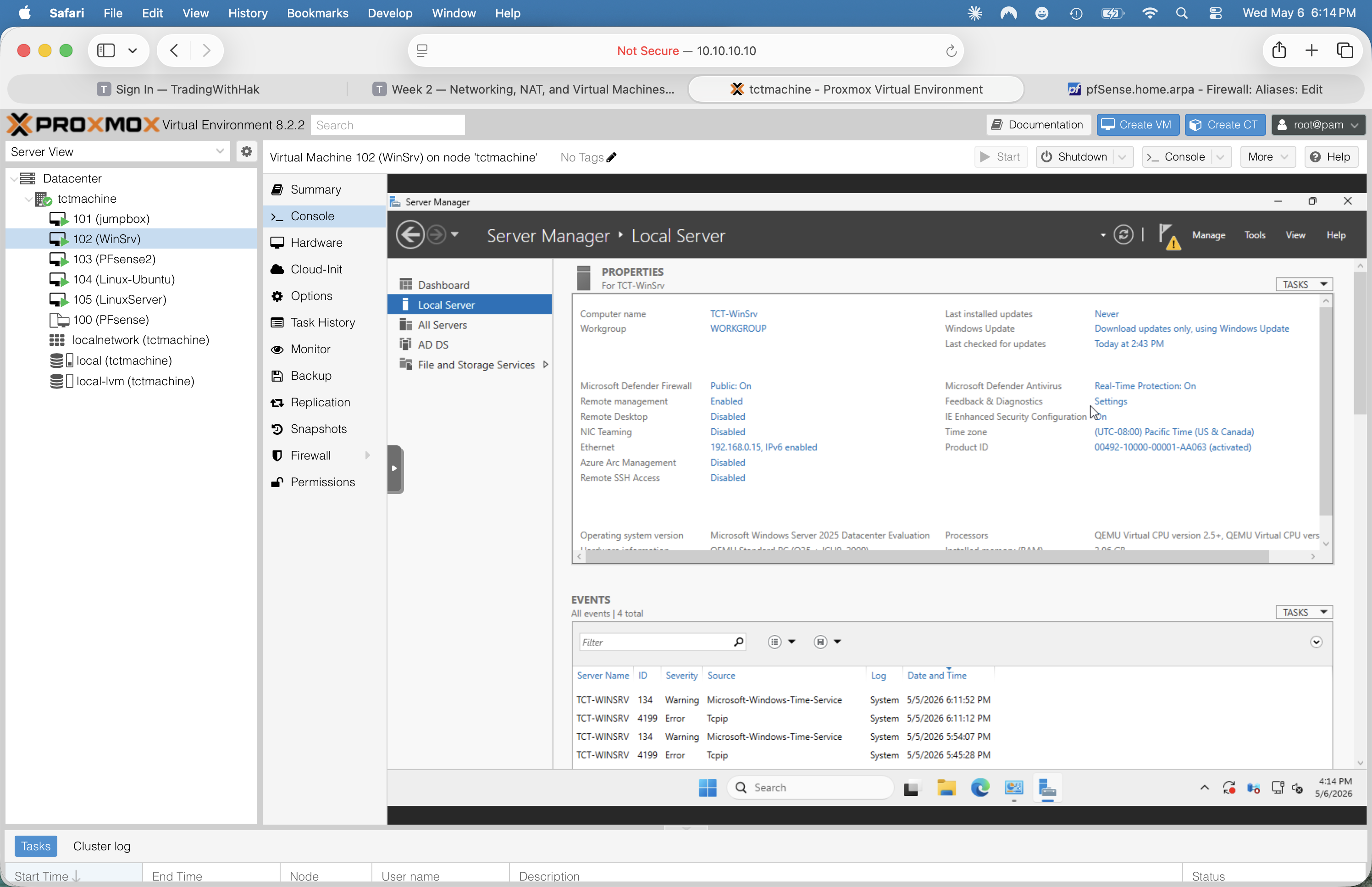This screenshot has width=1372, height=887.
Task: Click Pacific Time zone link
Action: (1174, 432)
